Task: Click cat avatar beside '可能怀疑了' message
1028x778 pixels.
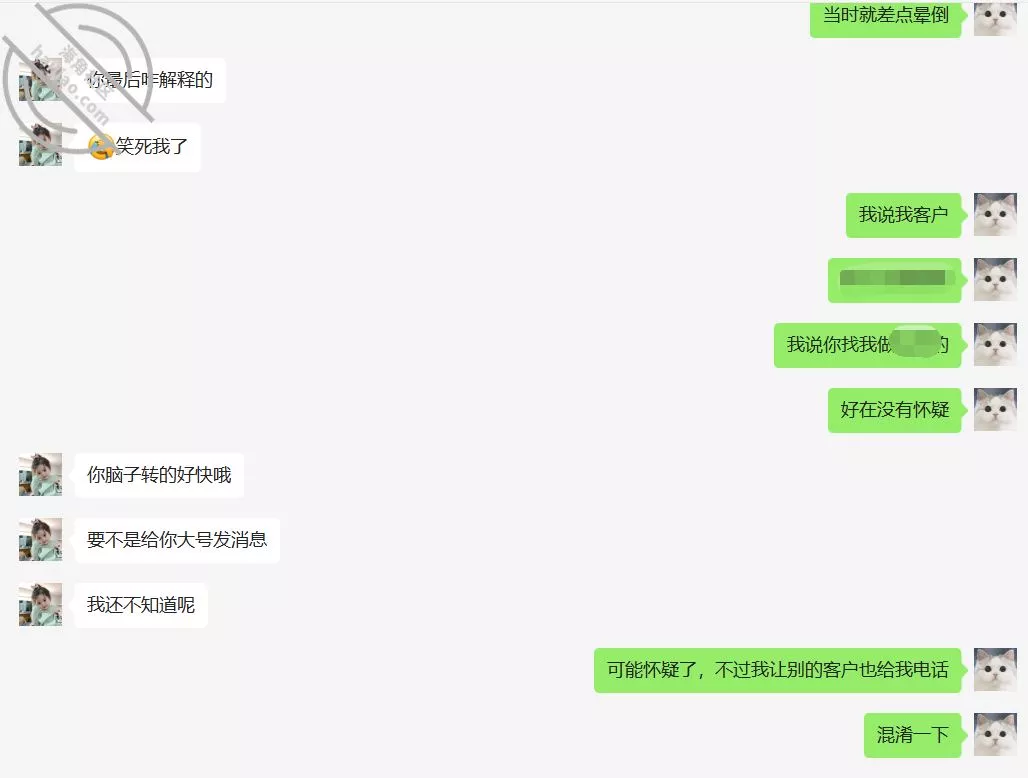Action: point(995,670)
